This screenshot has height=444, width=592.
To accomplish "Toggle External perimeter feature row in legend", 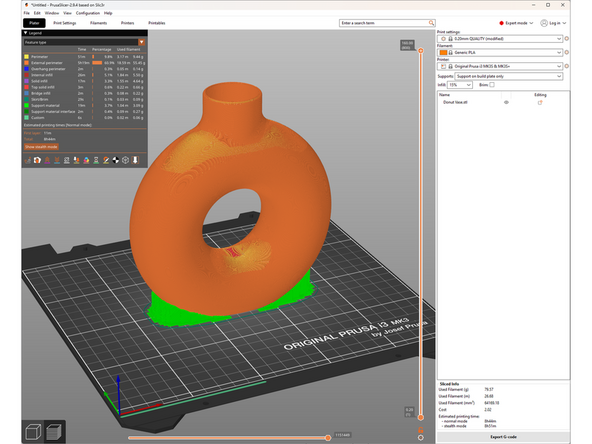I will (85, 63).
